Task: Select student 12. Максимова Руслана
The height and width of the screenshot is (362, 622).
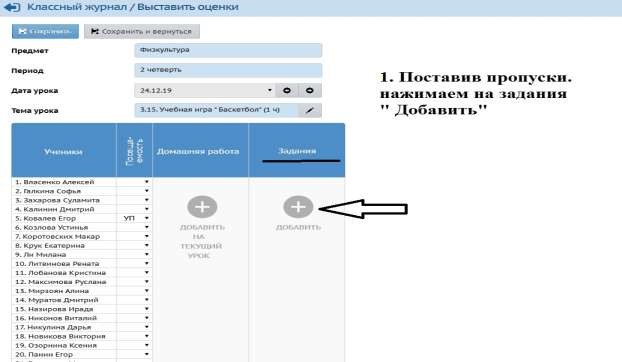Action: click(61, 282)
